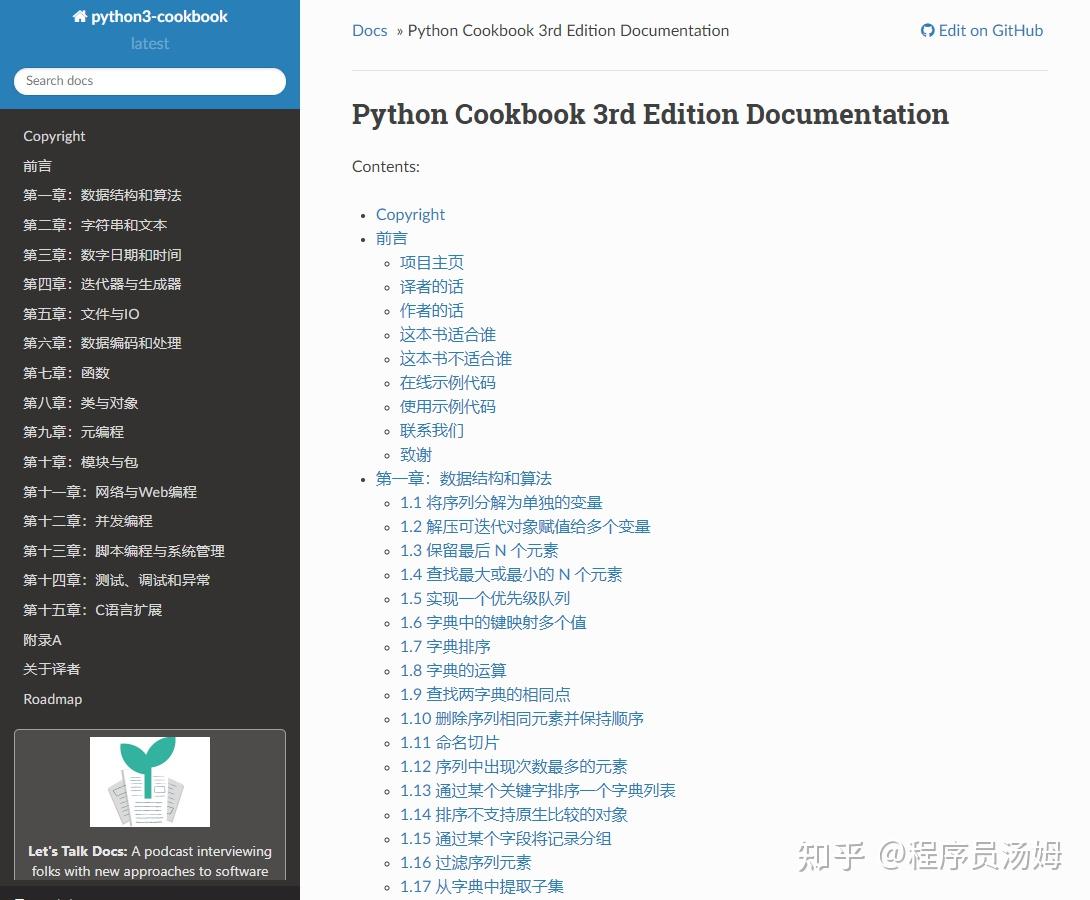Open section 1.16 过滤序列元素

coord(465,862)
